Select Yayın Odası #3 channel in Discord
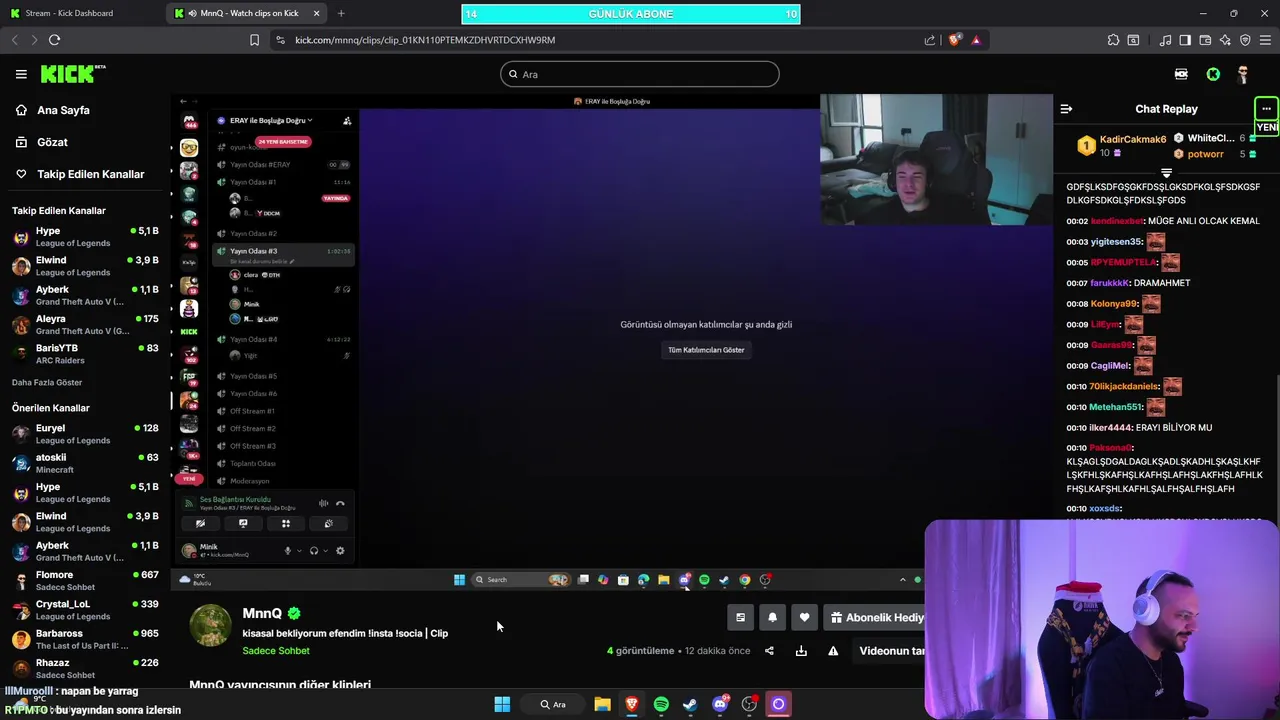 click(285, 251)
